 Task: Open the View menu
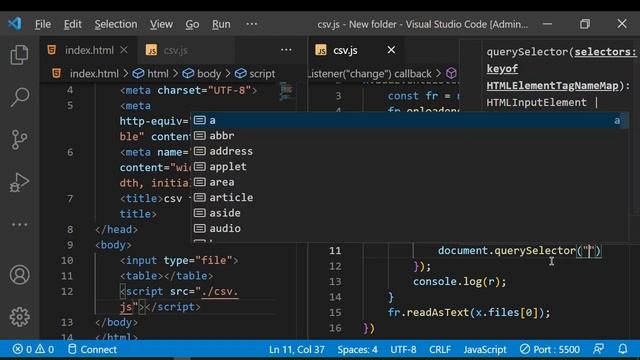pos(161,24)
